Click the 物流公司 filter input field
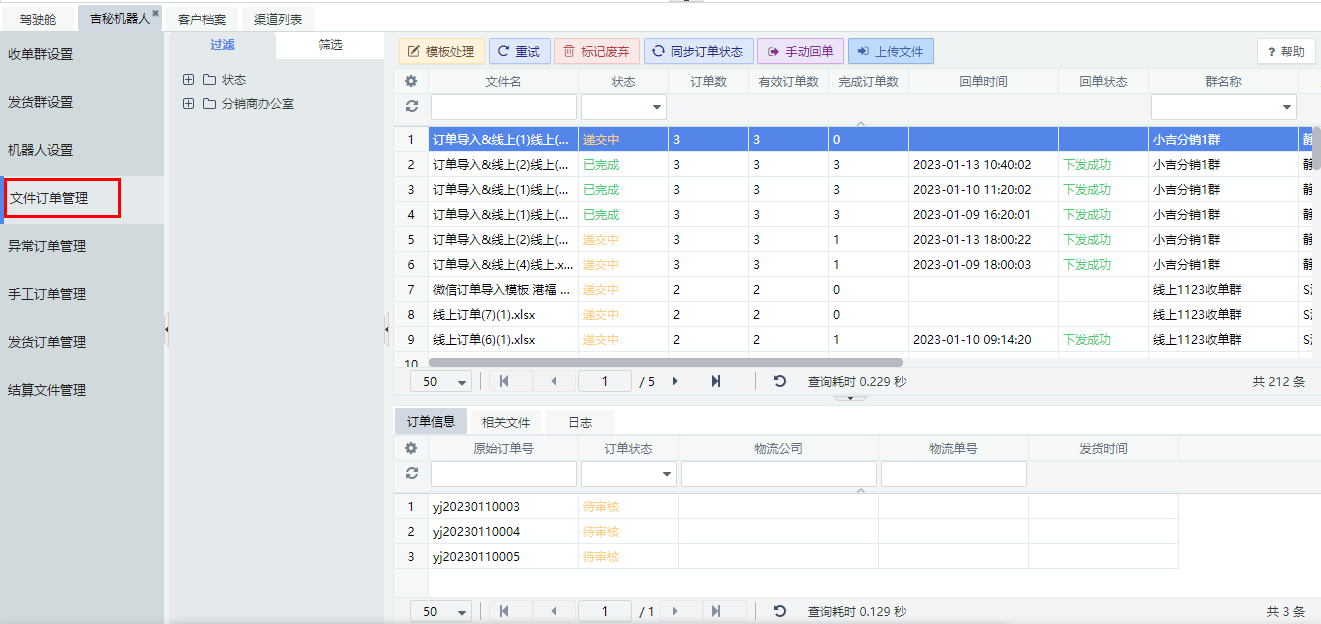Screen dimensions: 1321x624 coord(779,474)
